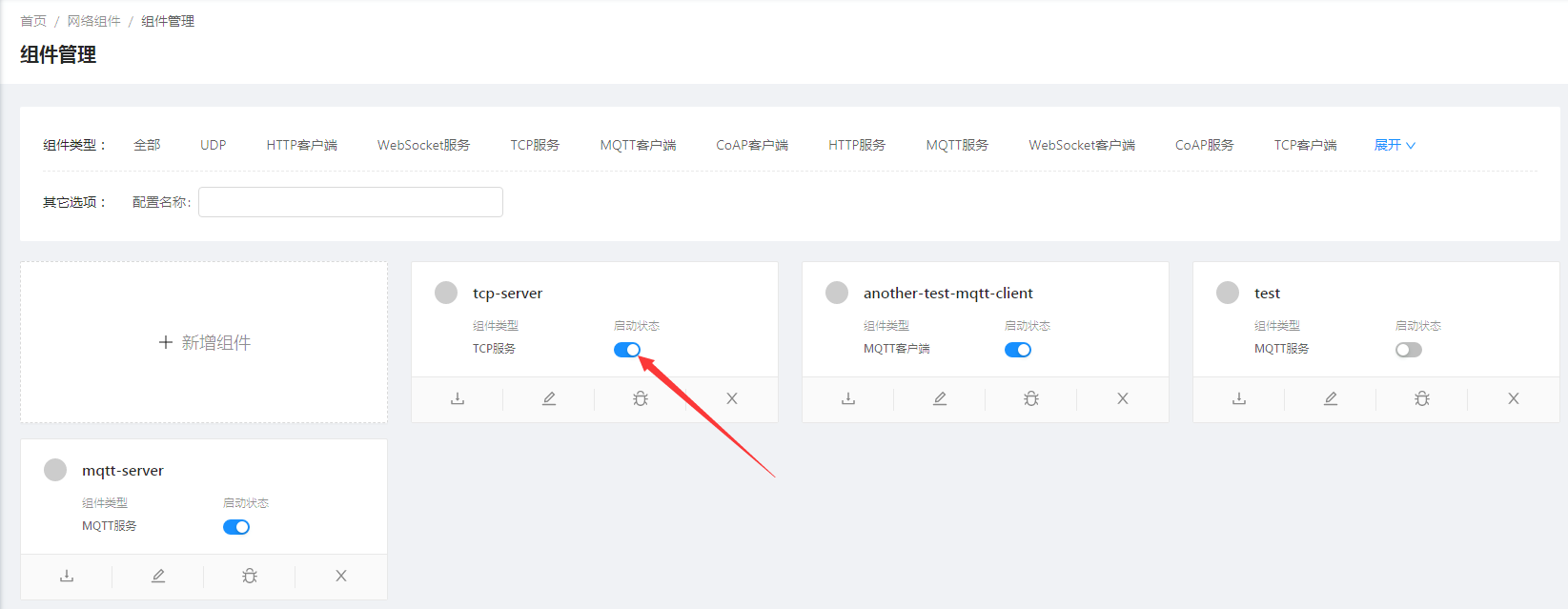This screenshot has width=1568, height=609.
Task: Go to 首页 breadcrumb link
Action: pyautogui.click(x=33, y=21)
